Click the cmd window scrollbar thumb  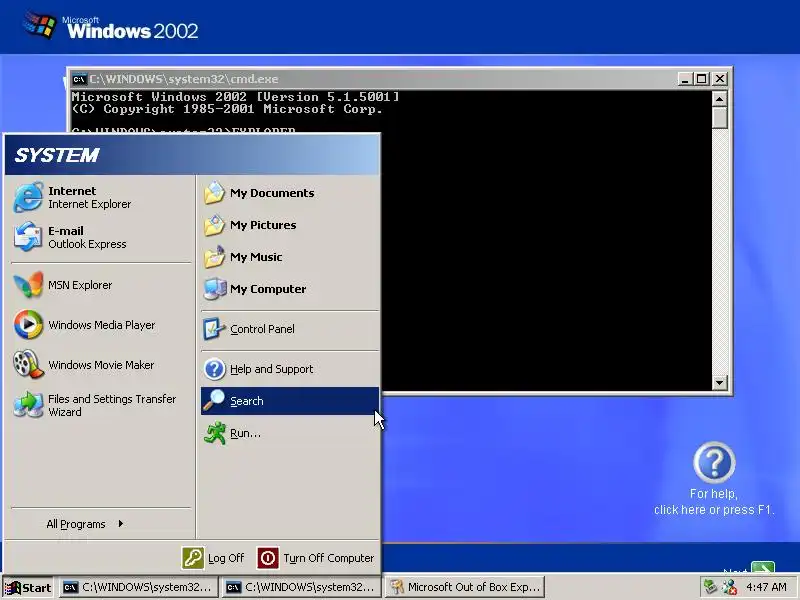pyautogui.click(x=719, y=118)
